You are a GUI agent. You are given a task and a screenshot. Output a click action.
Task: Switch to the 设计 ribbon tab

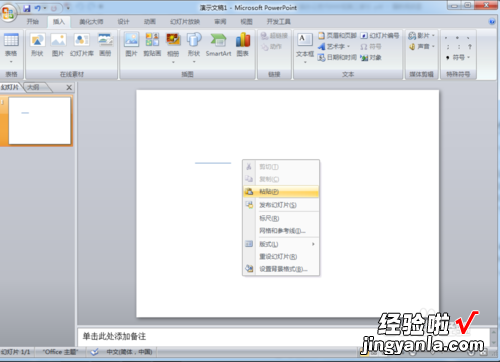pos(123,22)
